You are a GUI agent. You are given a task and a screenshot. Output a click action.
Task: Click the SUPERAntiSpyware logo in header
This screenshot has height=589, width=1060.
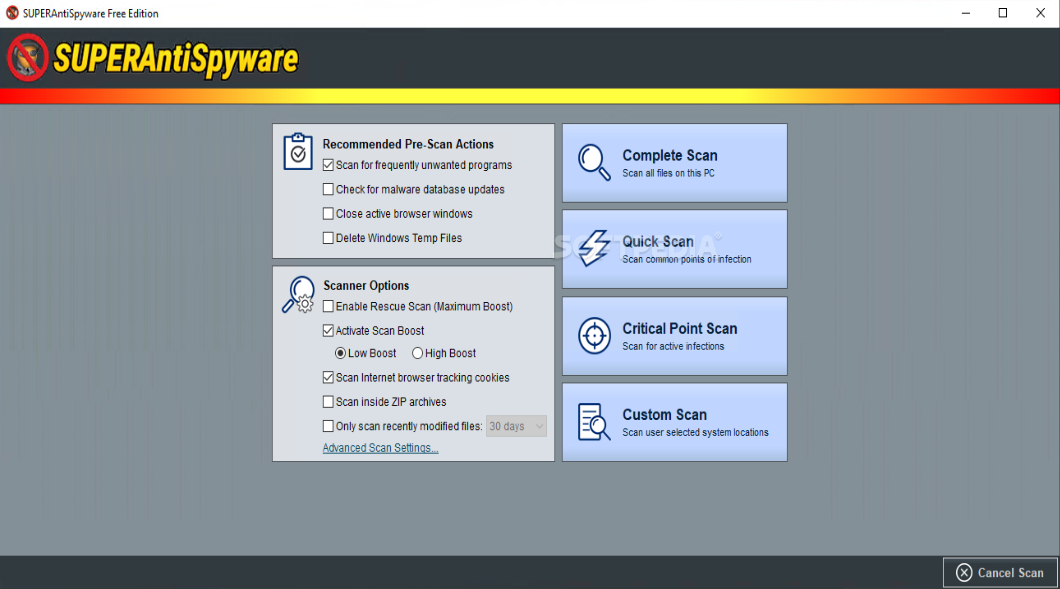coord(153,58)
